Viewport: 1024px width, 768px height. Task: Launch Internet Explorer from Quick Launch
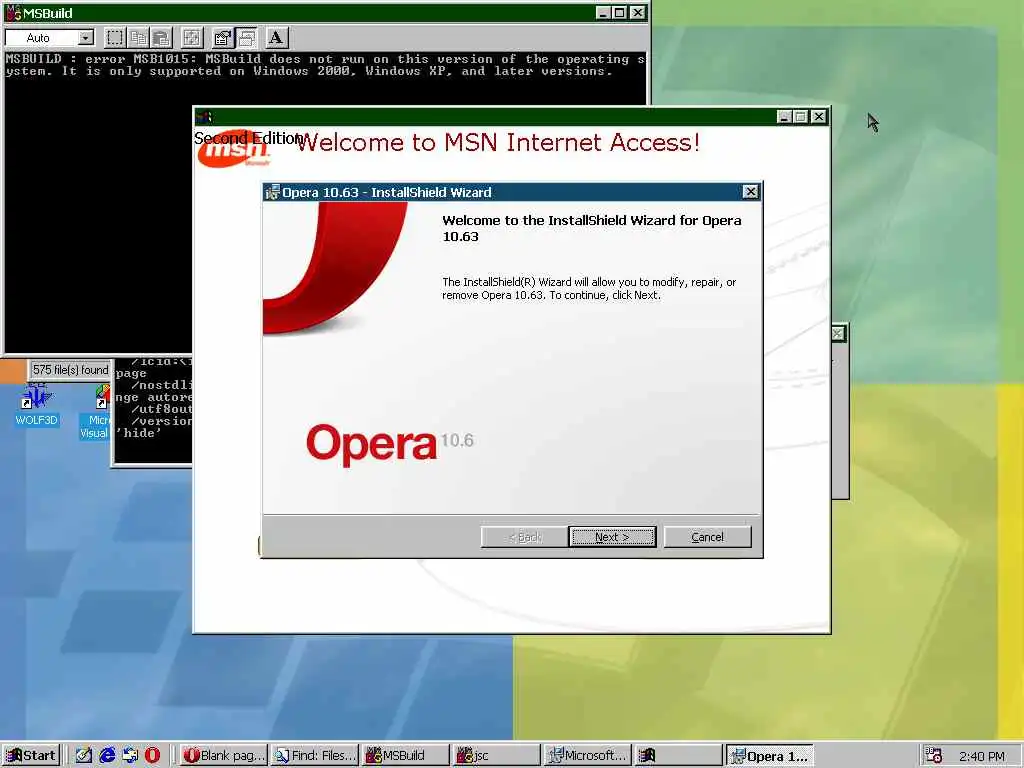[107, 756]
